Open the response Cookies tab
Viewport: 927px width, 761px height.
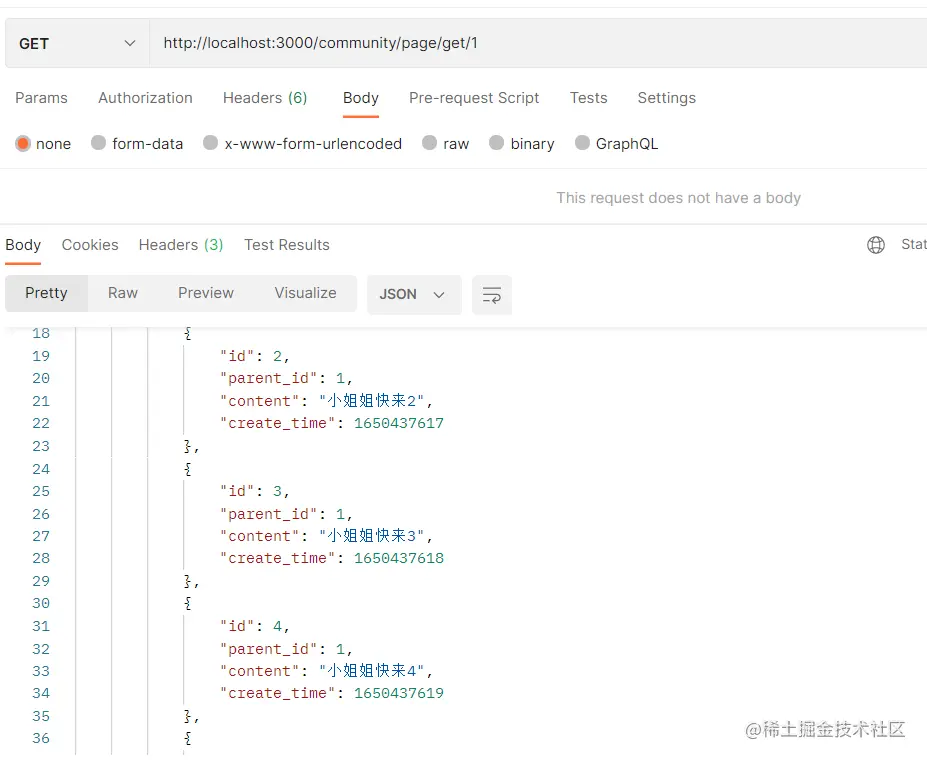90,245
